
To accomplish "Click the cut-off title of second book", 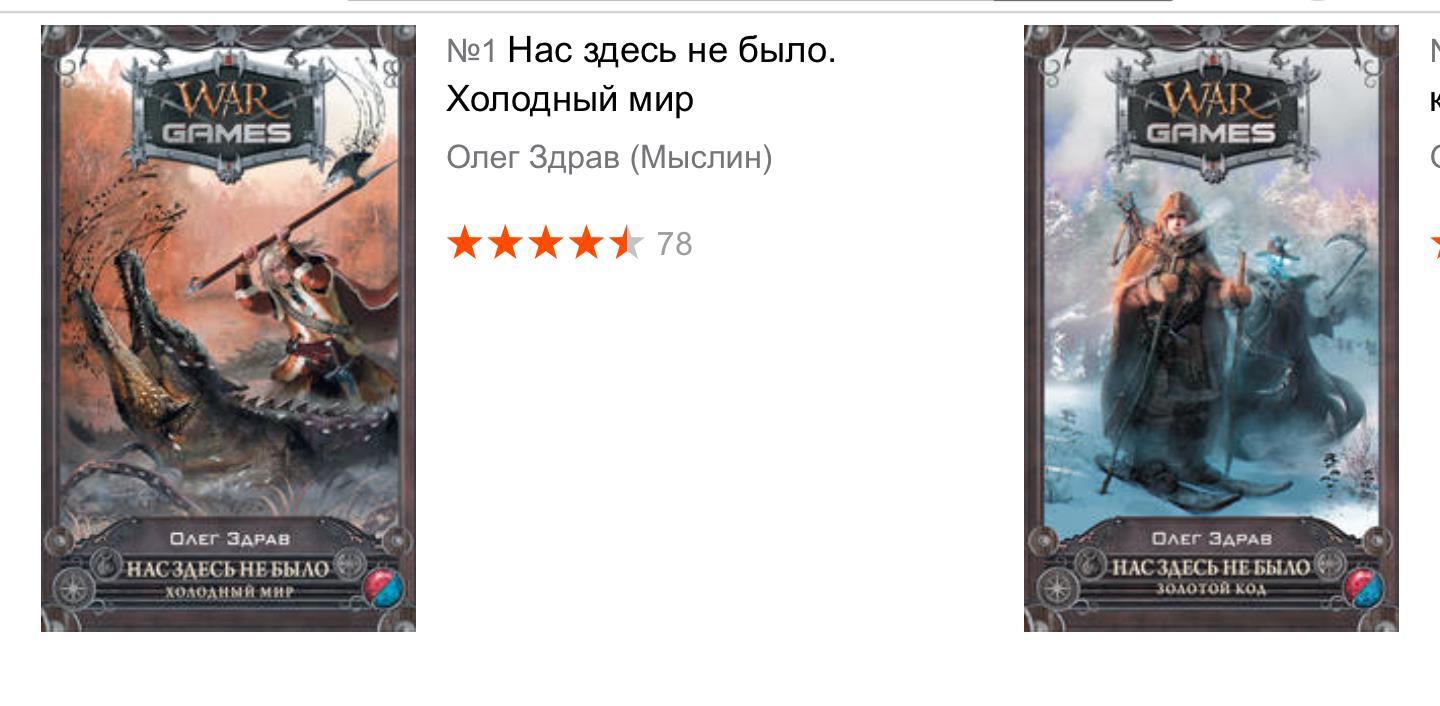I will click(x=1435, y=75).
